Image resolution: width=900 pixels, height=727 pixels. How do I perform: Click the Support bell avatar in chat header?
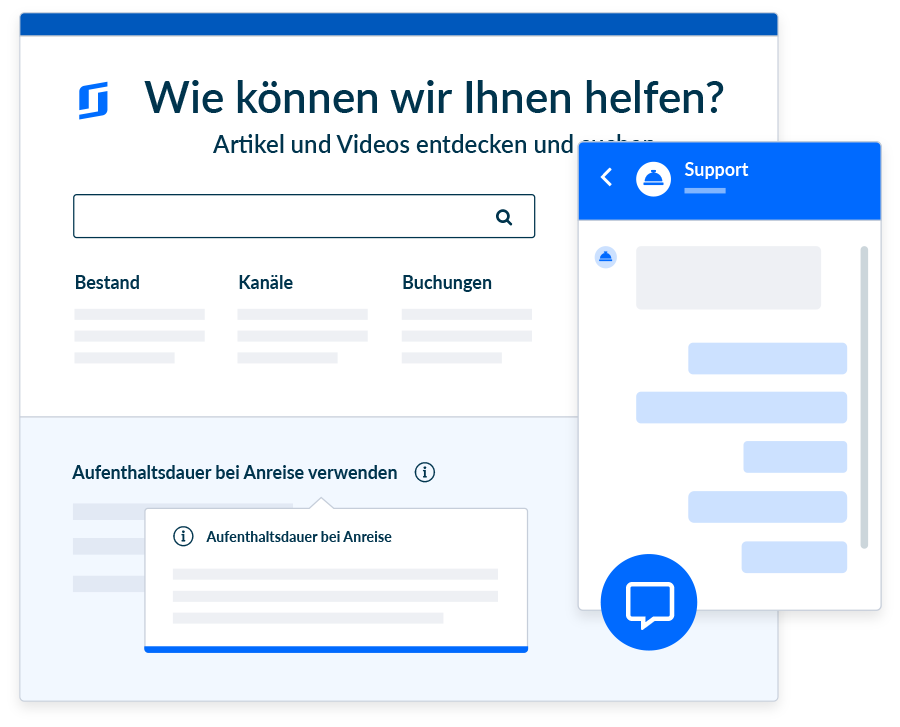click(653, 179)
